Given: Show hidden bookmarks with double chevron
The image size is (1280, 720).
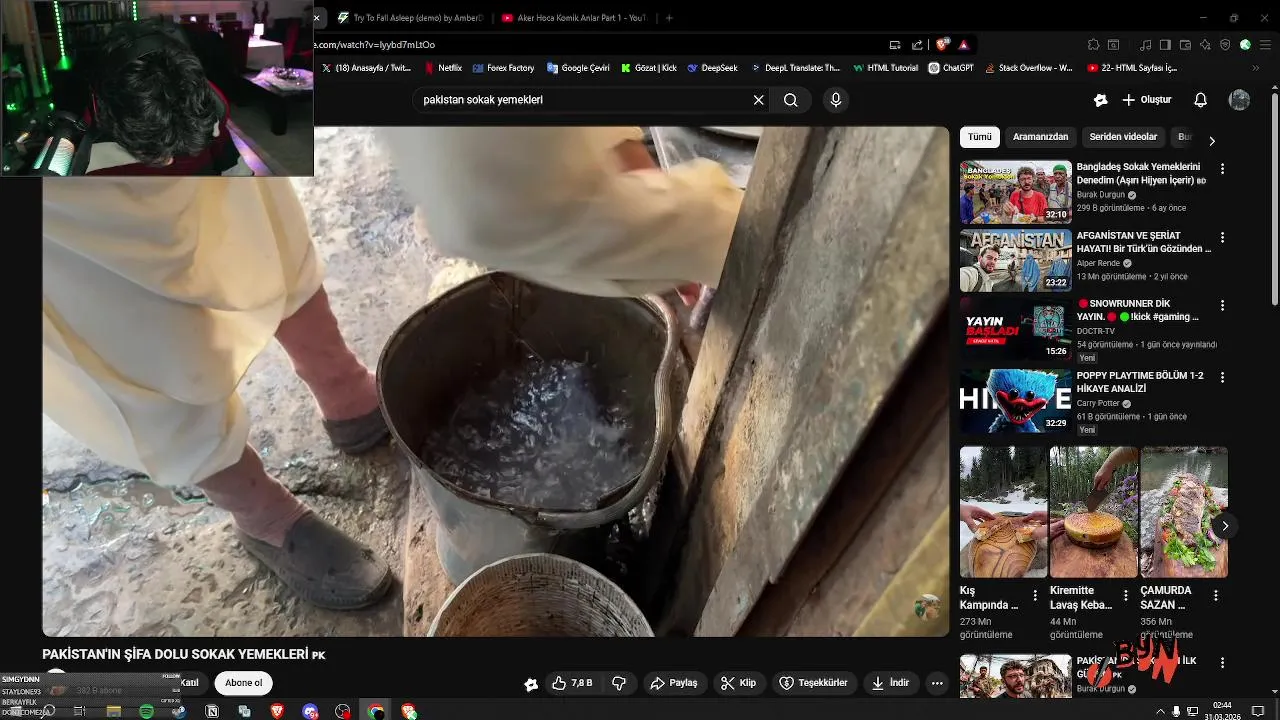Looking at the screenshot, I should (x=1256, y=68).
